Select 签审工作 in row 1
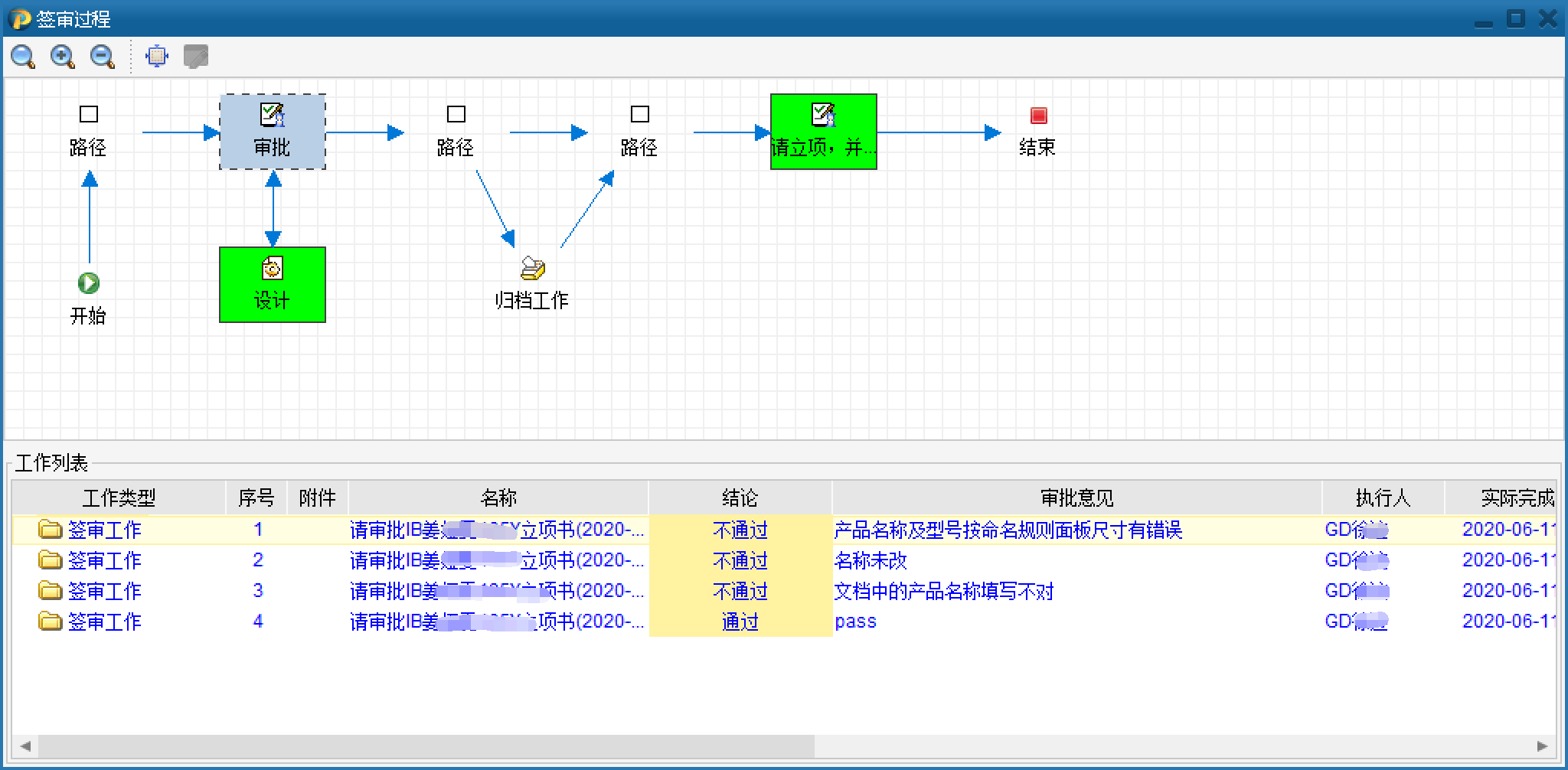Screen dimensions: 1568x770 tap(105, 530)
